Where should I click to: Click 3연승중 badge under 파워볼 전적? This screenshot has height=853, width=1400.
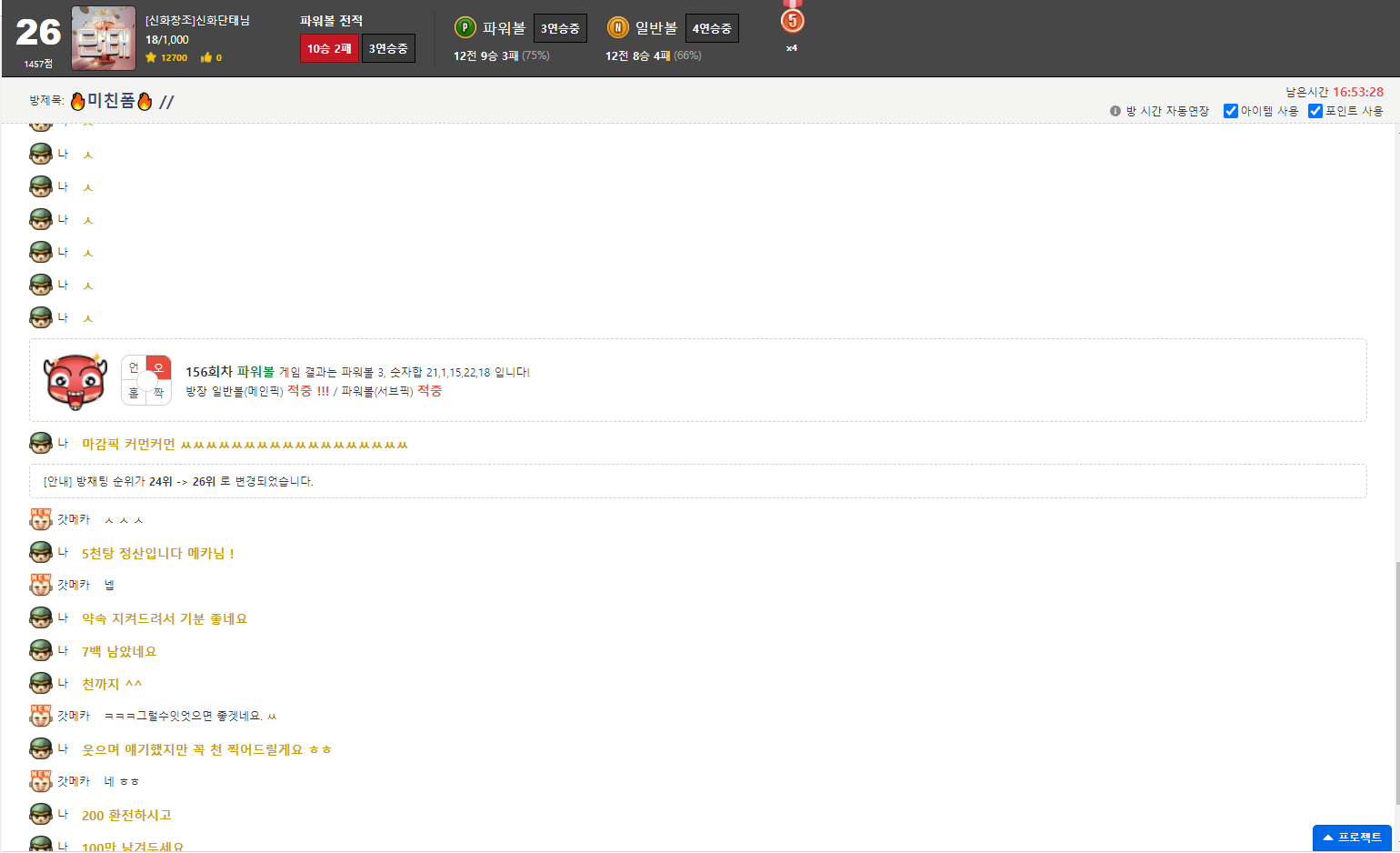388,48
